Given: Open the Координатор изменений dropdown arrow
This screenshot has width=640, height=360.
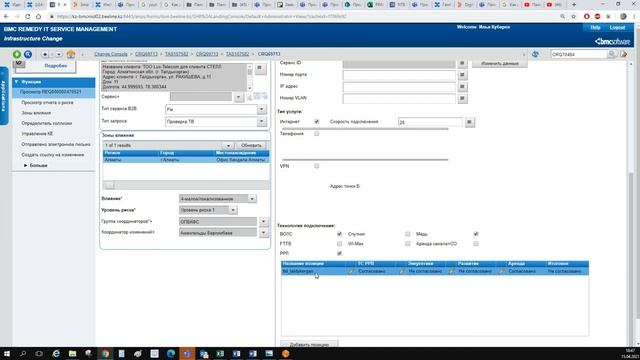Looking at the screenshot, I should coord(263,233).
